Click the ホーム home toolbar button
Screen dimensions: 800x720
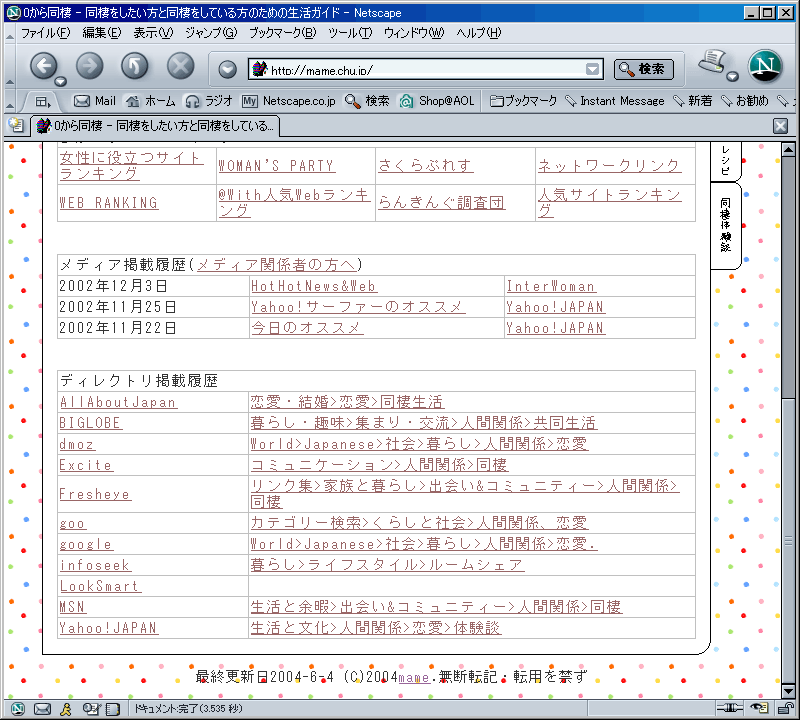tap(151, 101)
